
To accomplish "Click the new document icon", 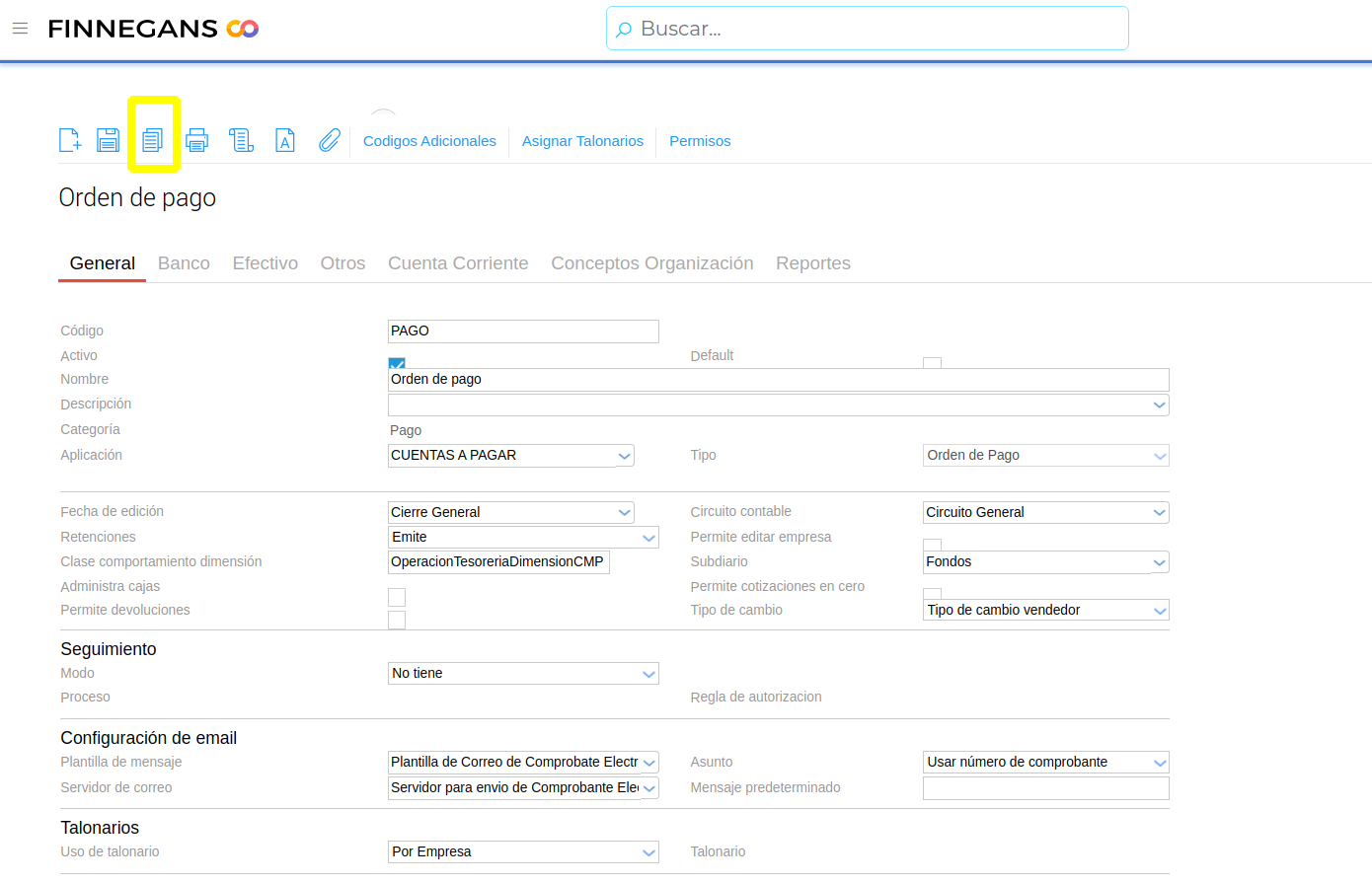I will pyautogui.click(x=70, y=140).
